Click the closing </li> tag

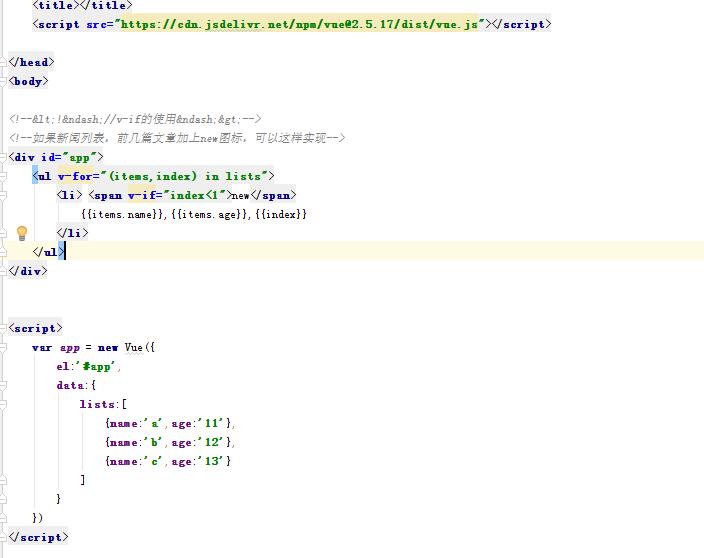click(x=72, y=233)
